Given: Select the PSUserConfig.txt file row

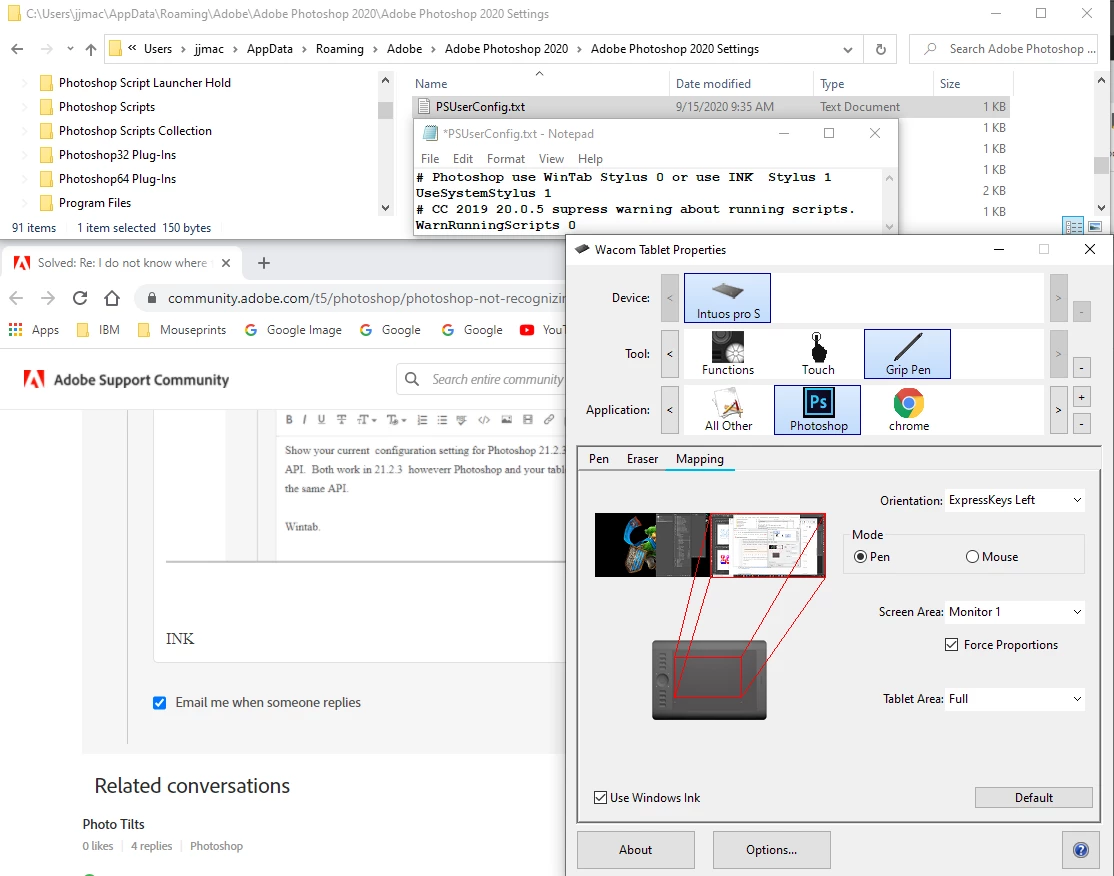Looking at the screenshot, I should pos(710,107).
